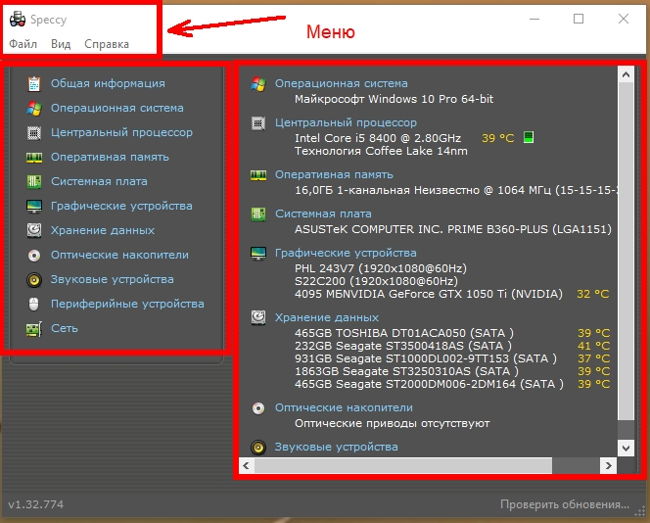Screen dimensions: 650x523
Task: Click left arrow of horizontal scrollbar
Action: (x=247, y=465)
